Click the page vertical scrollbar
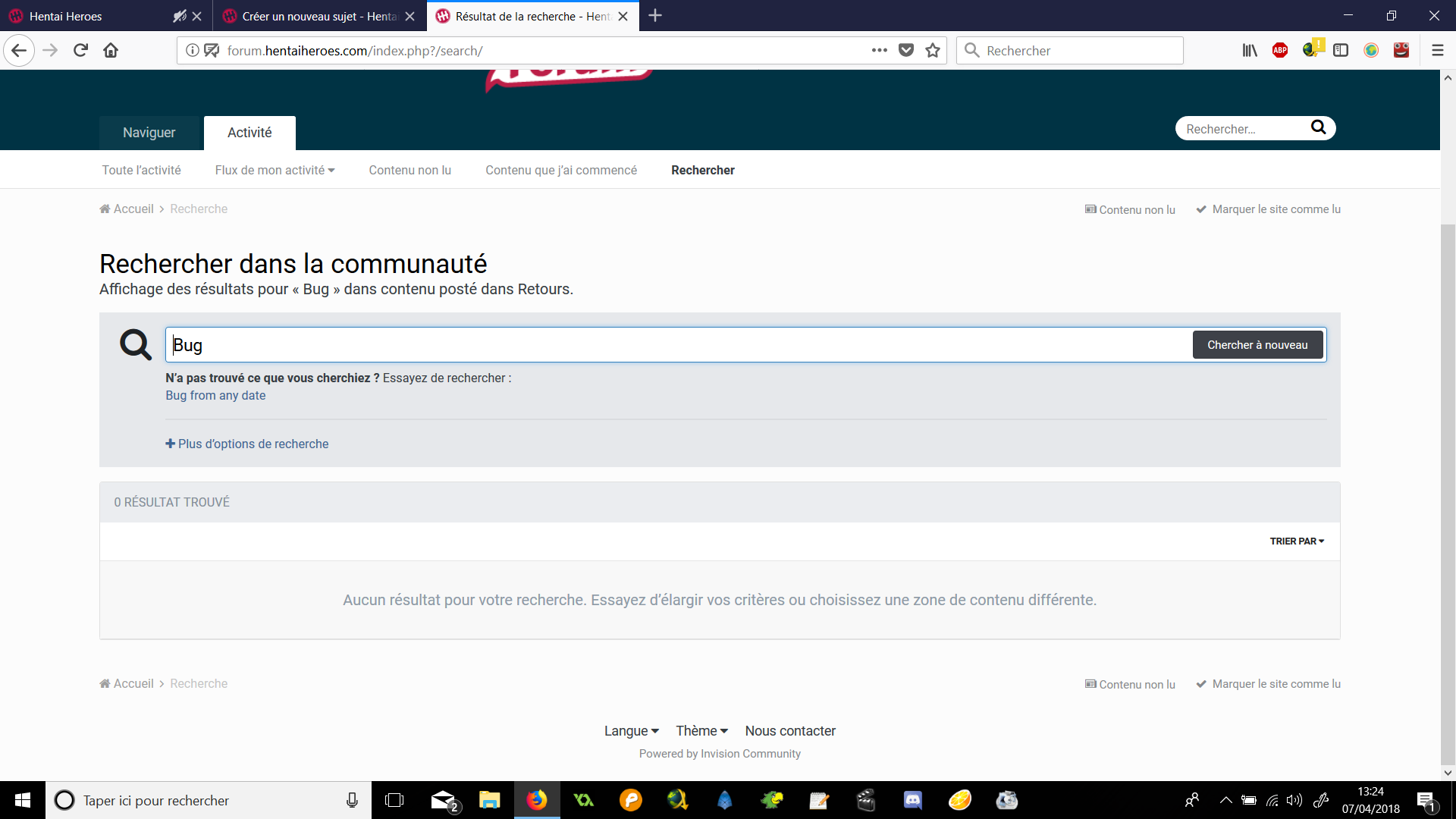This screenshot has width=1456, height=819. click(x=1448, y=493)
